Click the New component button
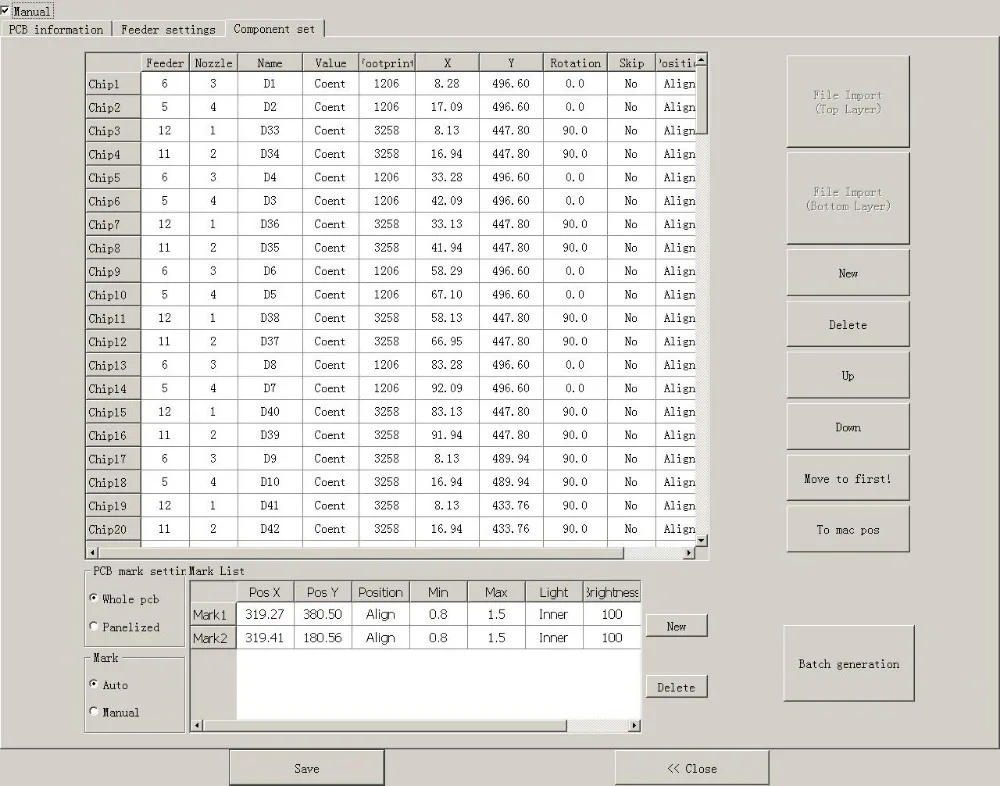 [848, 273]
